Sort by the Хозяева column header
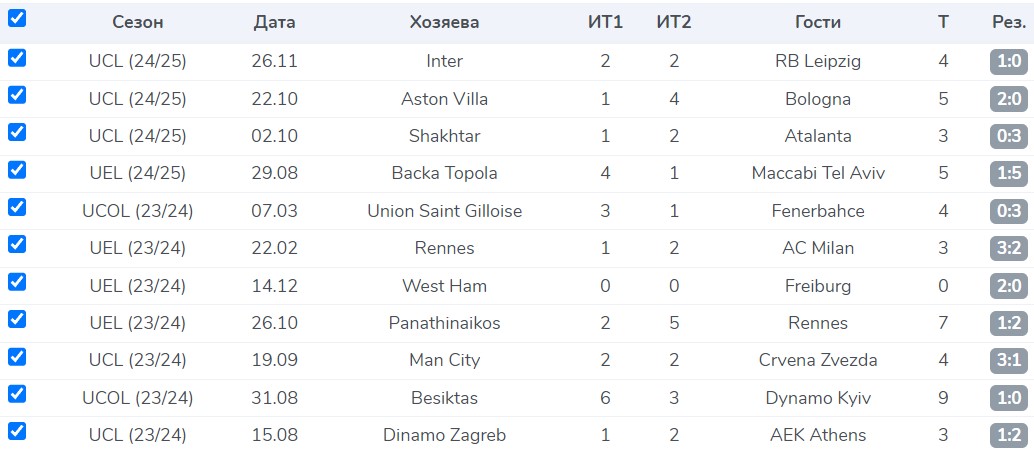This screenshot has height=454, width=1034. [x=444, y=22]
